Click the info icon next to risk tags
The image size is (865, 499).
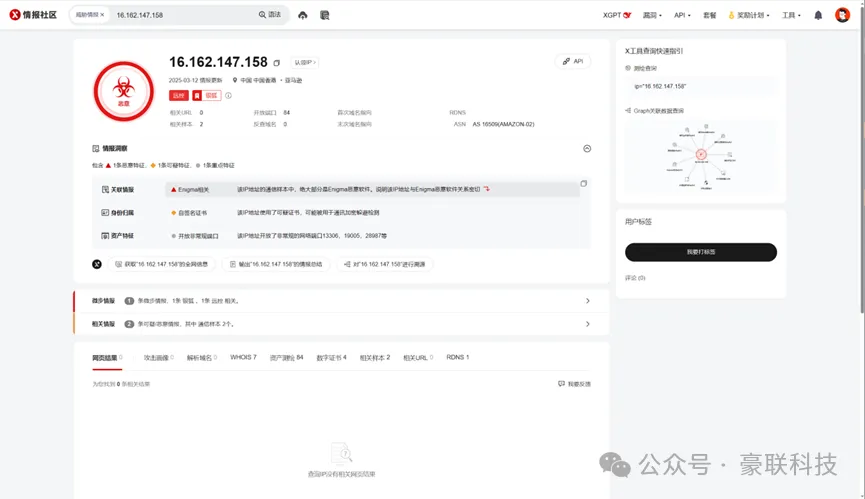228,96
